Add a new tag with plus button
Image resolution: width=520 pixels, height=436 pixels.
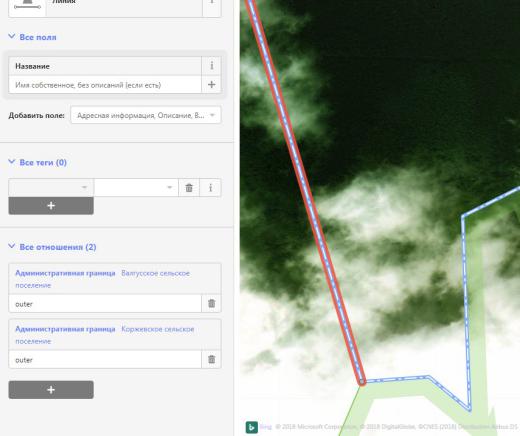[x=51, y=206]
